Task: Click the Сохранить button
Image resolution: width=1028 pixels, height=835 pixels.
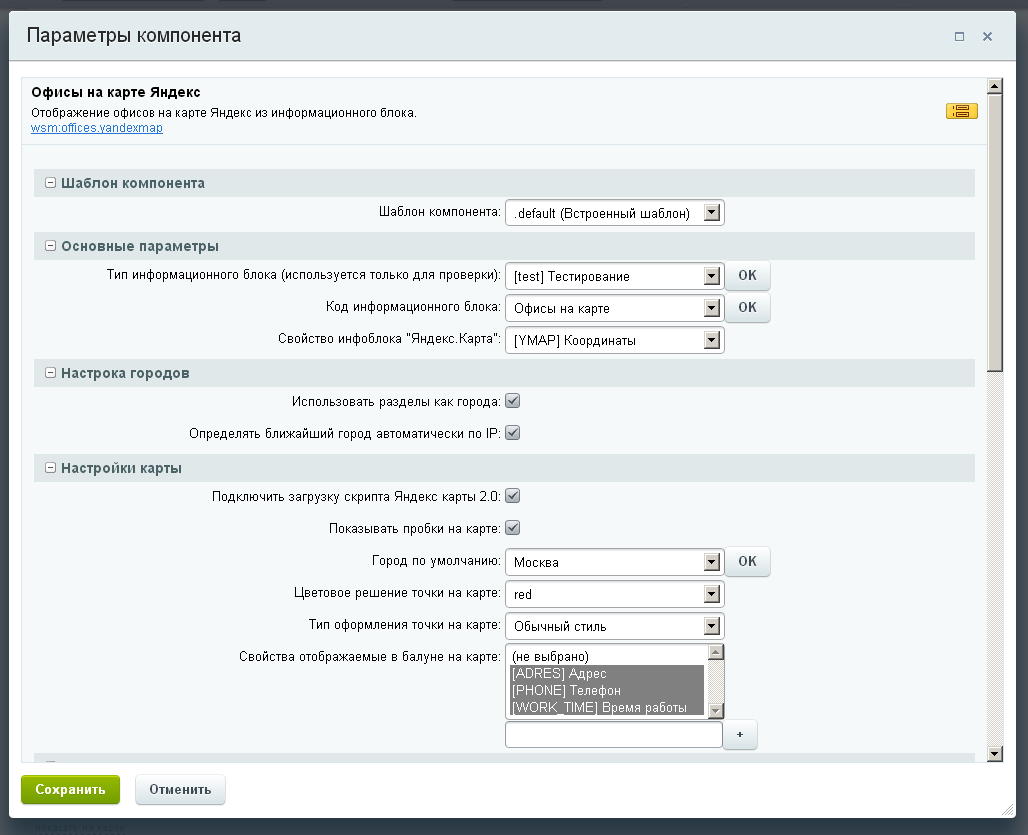Action: pyautogui.click(x=70, y=790)
